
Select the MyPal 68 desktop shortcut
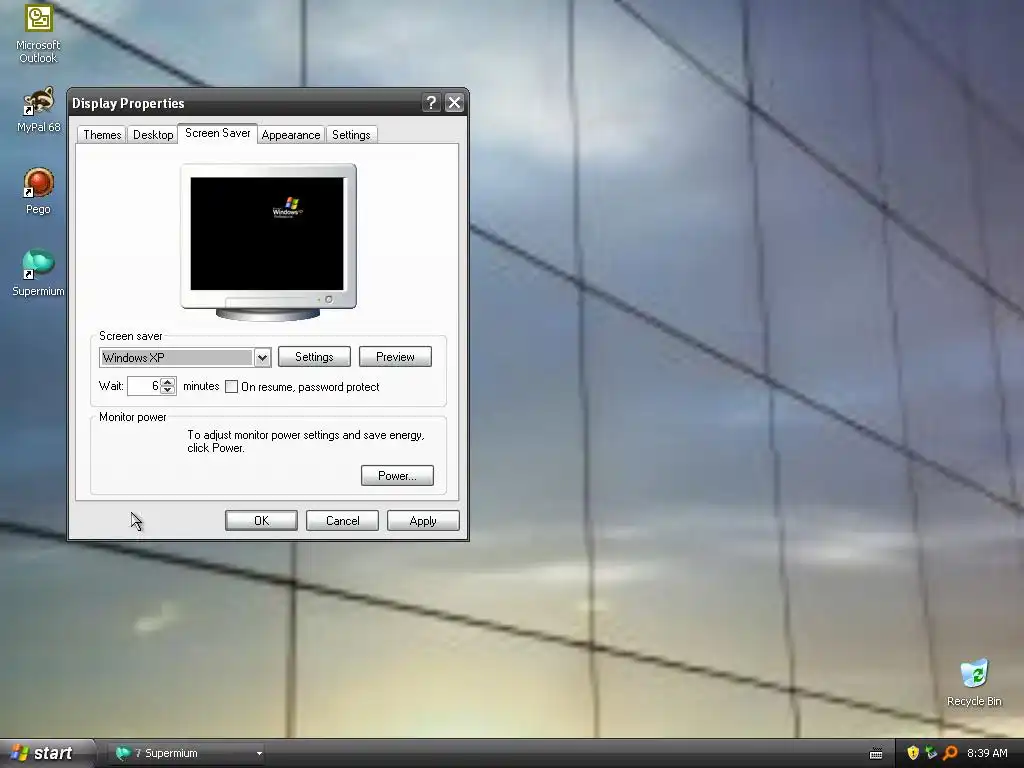point(38,110)
